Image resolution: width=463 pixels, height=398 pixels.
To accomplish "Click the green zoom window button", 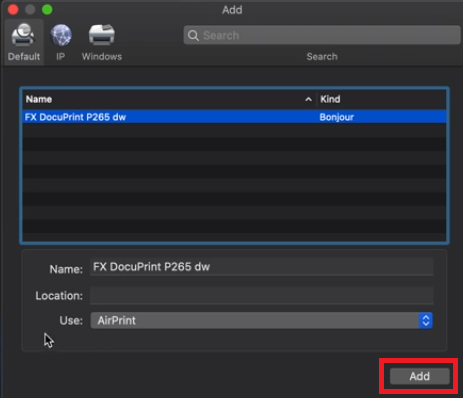I will (47, 10).
